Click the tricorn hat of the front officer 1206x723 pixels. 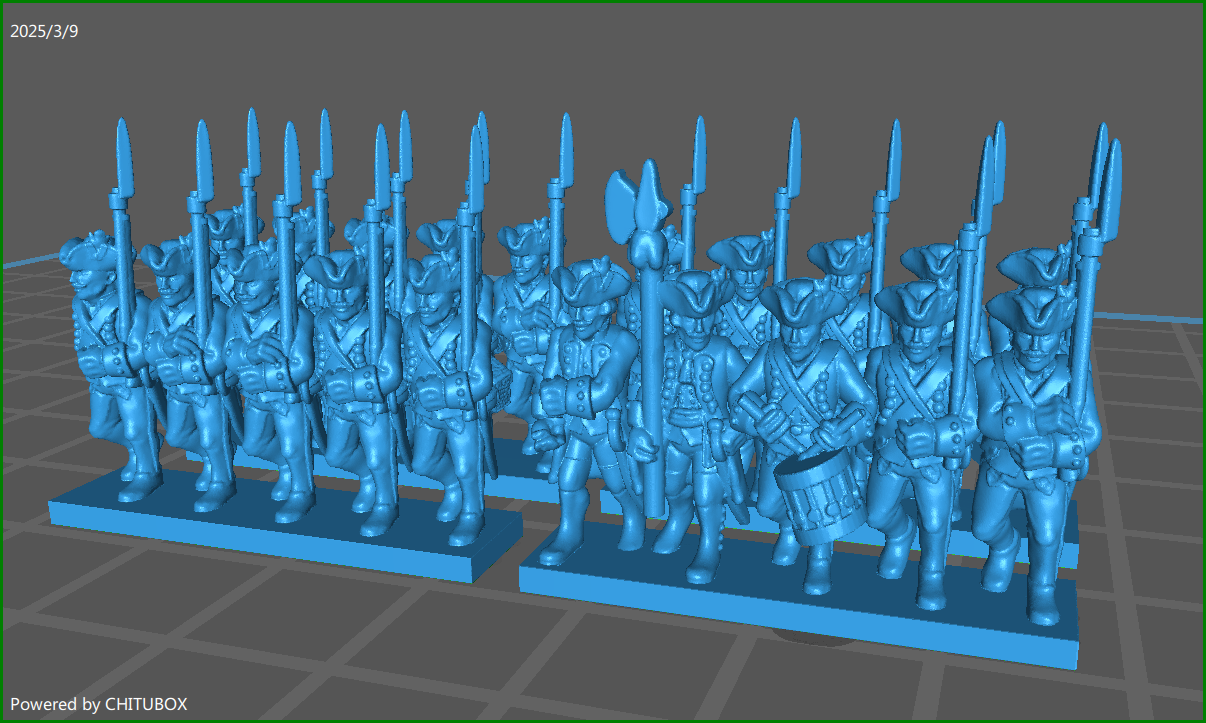pos(590,295)
